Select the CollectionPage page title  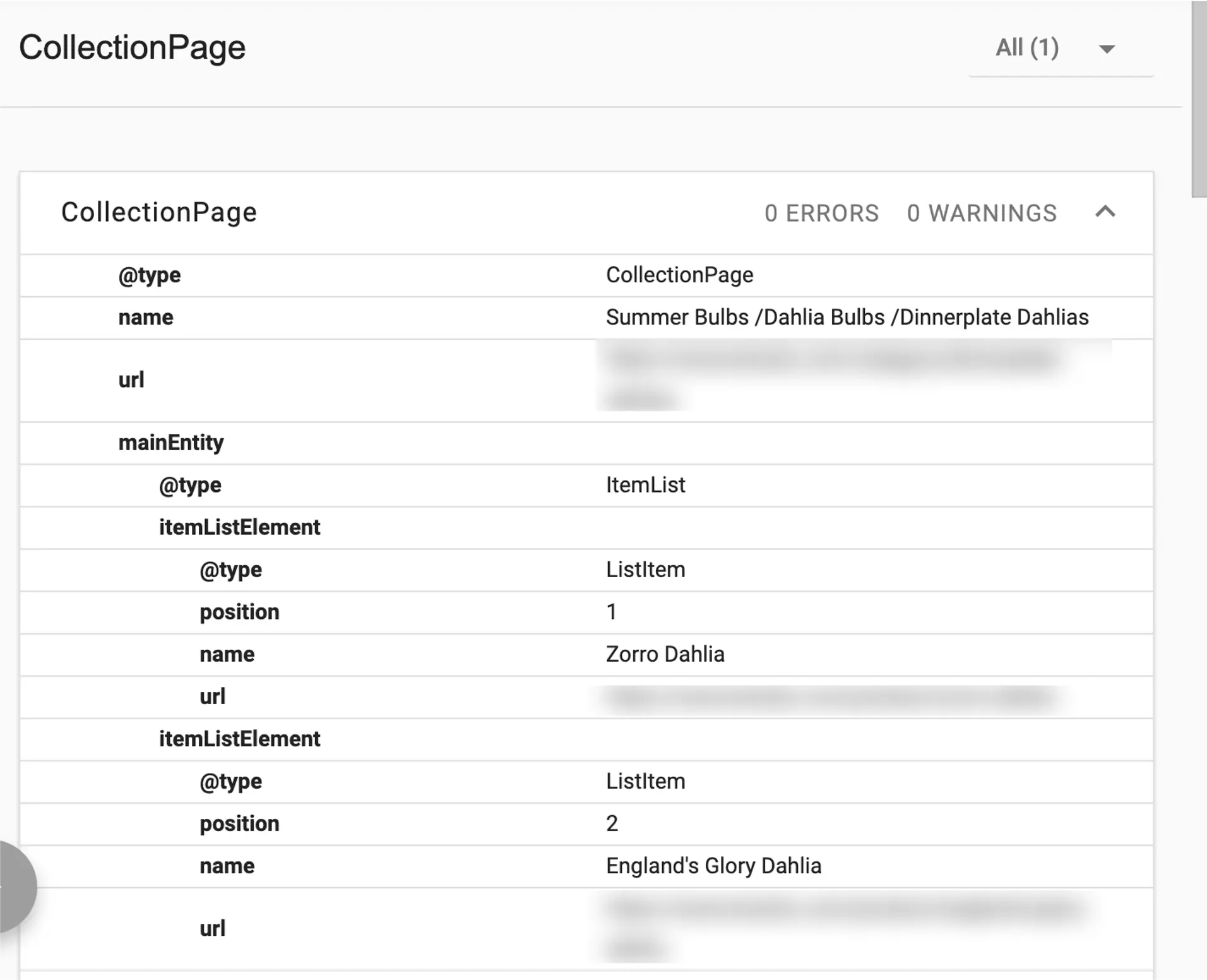point(132,46)
